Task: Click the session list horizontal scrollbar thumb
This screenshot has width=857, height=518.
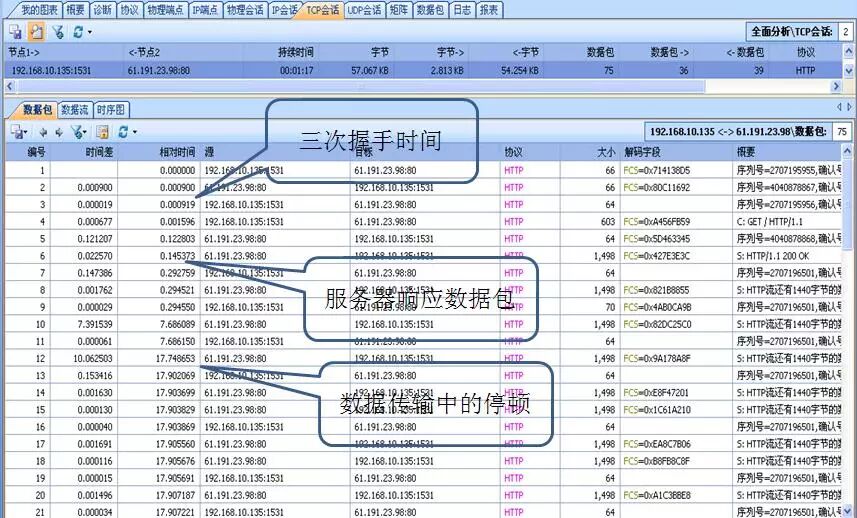Action: coord(360,86)
